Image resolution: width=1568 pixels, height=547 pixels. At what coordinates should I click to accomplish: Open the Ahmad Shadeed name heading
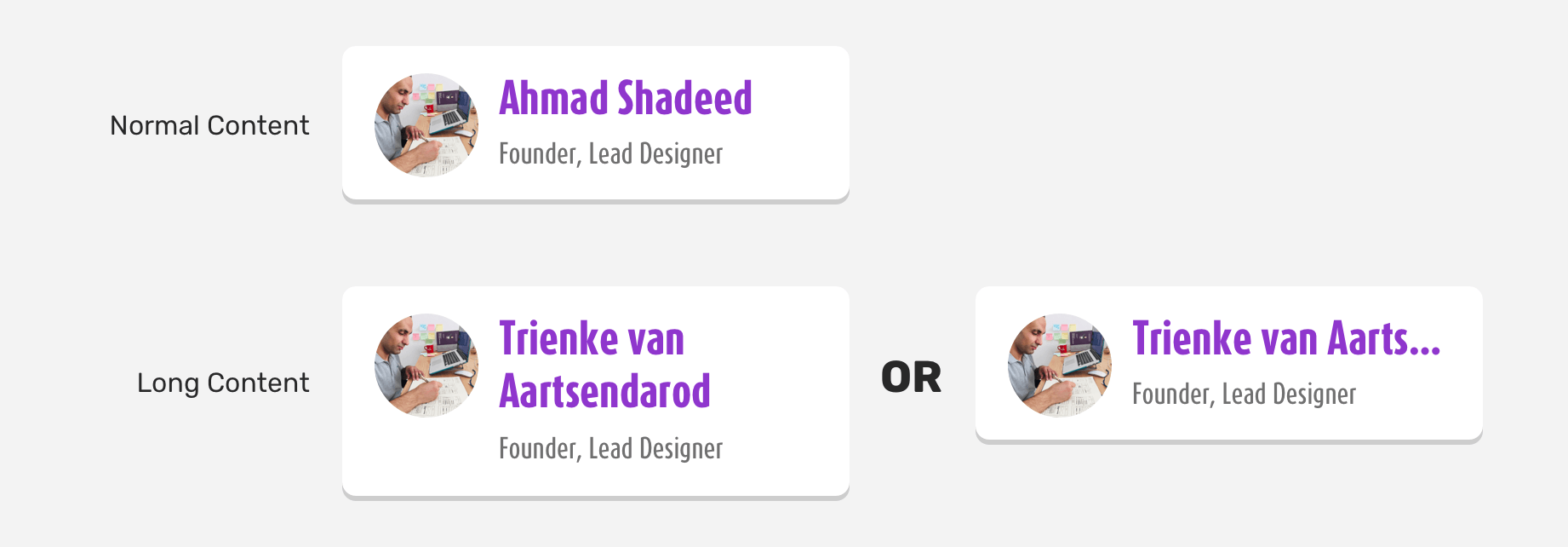[626, 98]
